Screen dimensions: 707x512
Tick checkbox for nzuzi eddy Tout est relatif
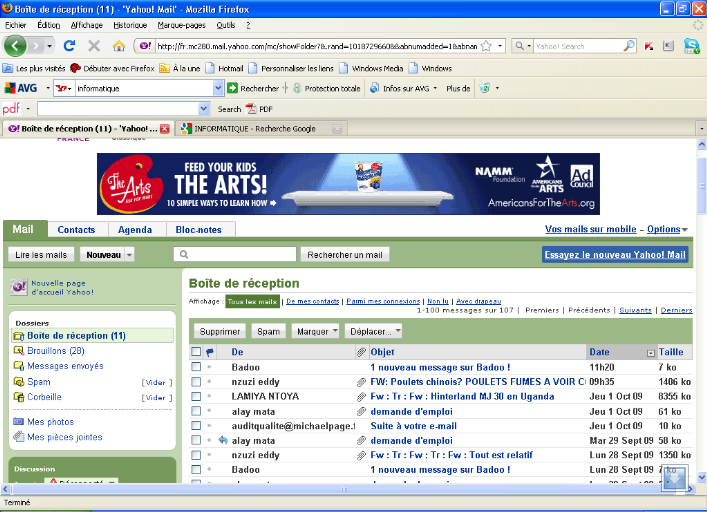pos(196,455)
